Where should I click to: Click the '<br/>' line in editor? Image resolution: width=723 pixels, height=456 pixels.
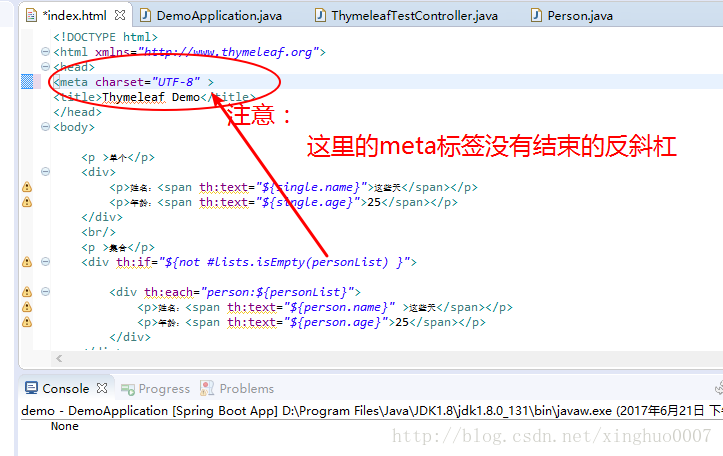click(98, 232)
